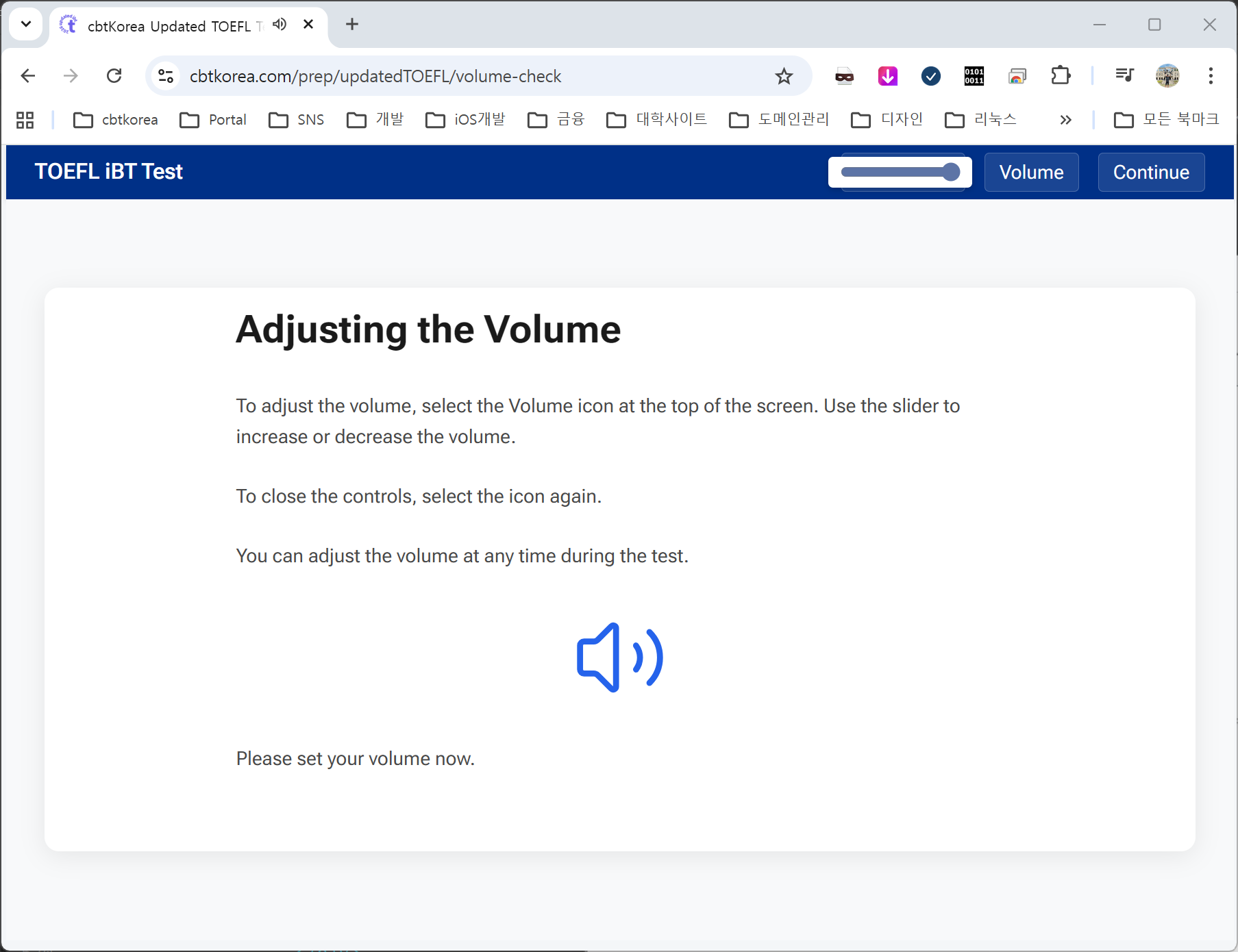View site information left of URL
This screenshot has height=952, width=1238.
click(x=166, y=76)
